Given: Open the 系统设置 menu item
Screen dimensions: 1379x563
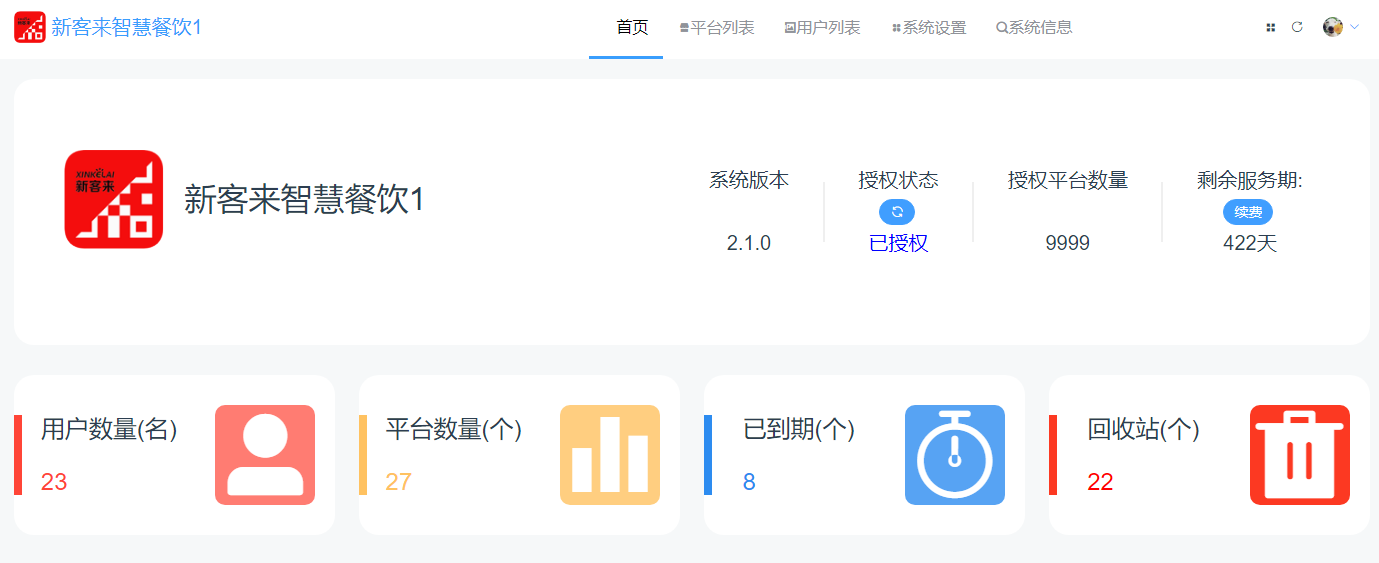Looking at the screenshot, I should pyautogui.click(x=929, y=28).
